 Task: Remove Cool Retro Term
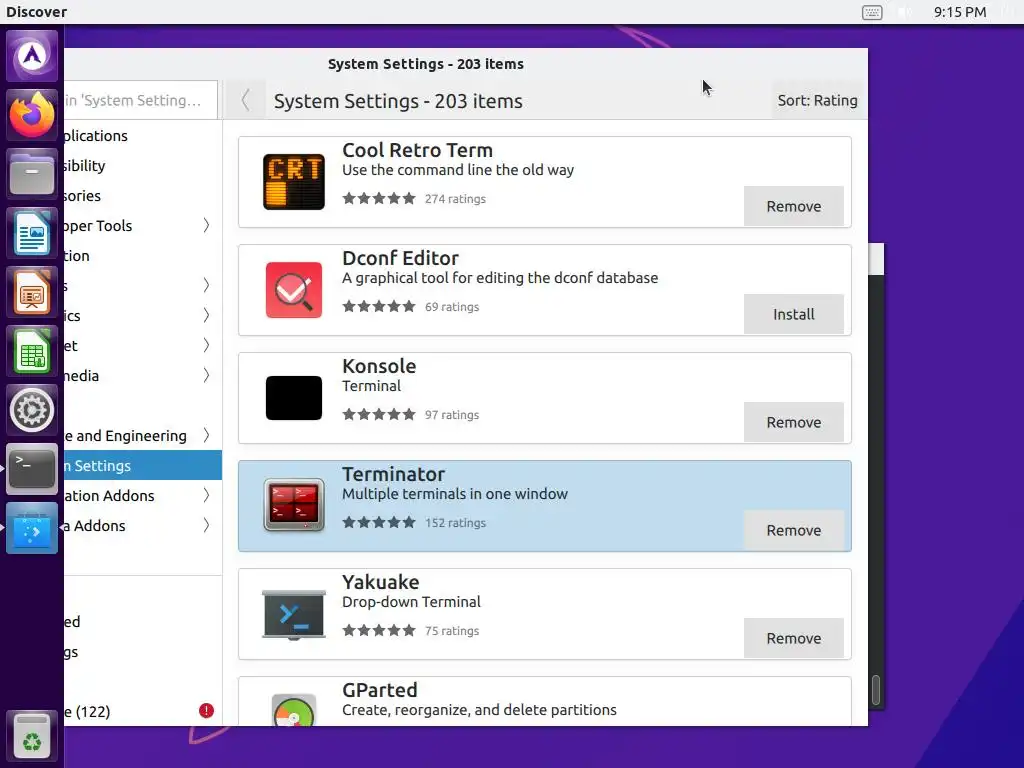click(x=793, y=206)
